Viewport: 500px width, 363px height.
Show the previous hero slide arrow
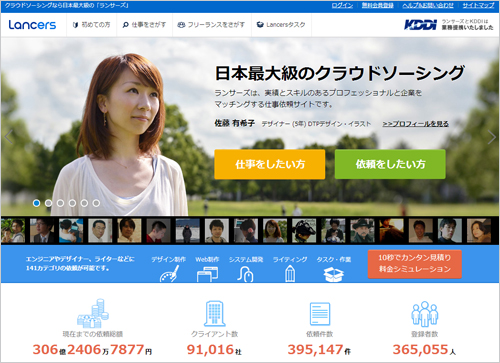(x=8, y=137)
